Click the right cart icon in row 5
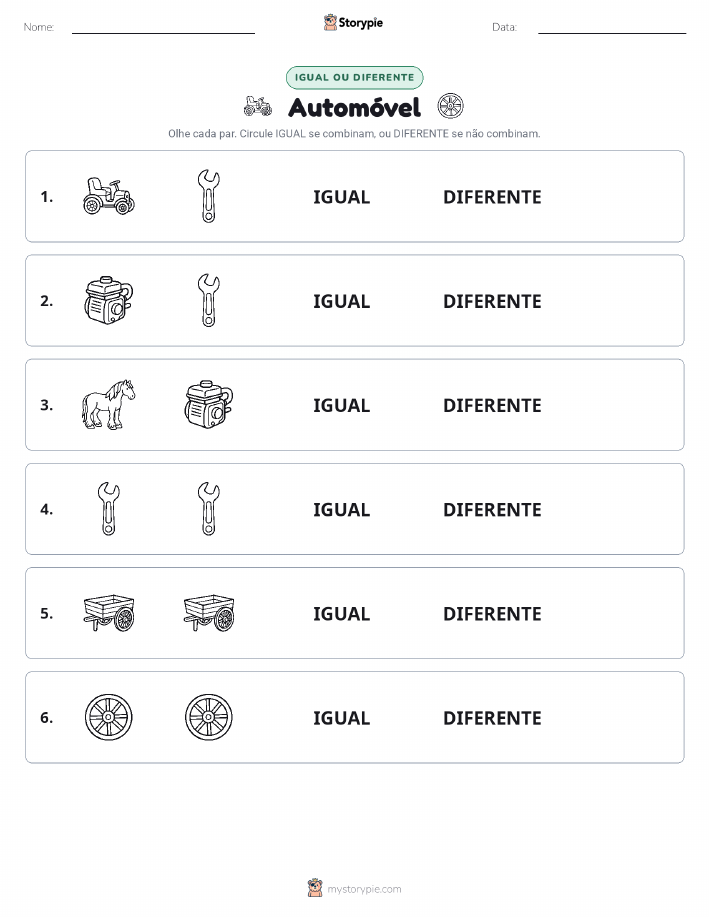This screenshot has height=917, width=709. point(209,613)
